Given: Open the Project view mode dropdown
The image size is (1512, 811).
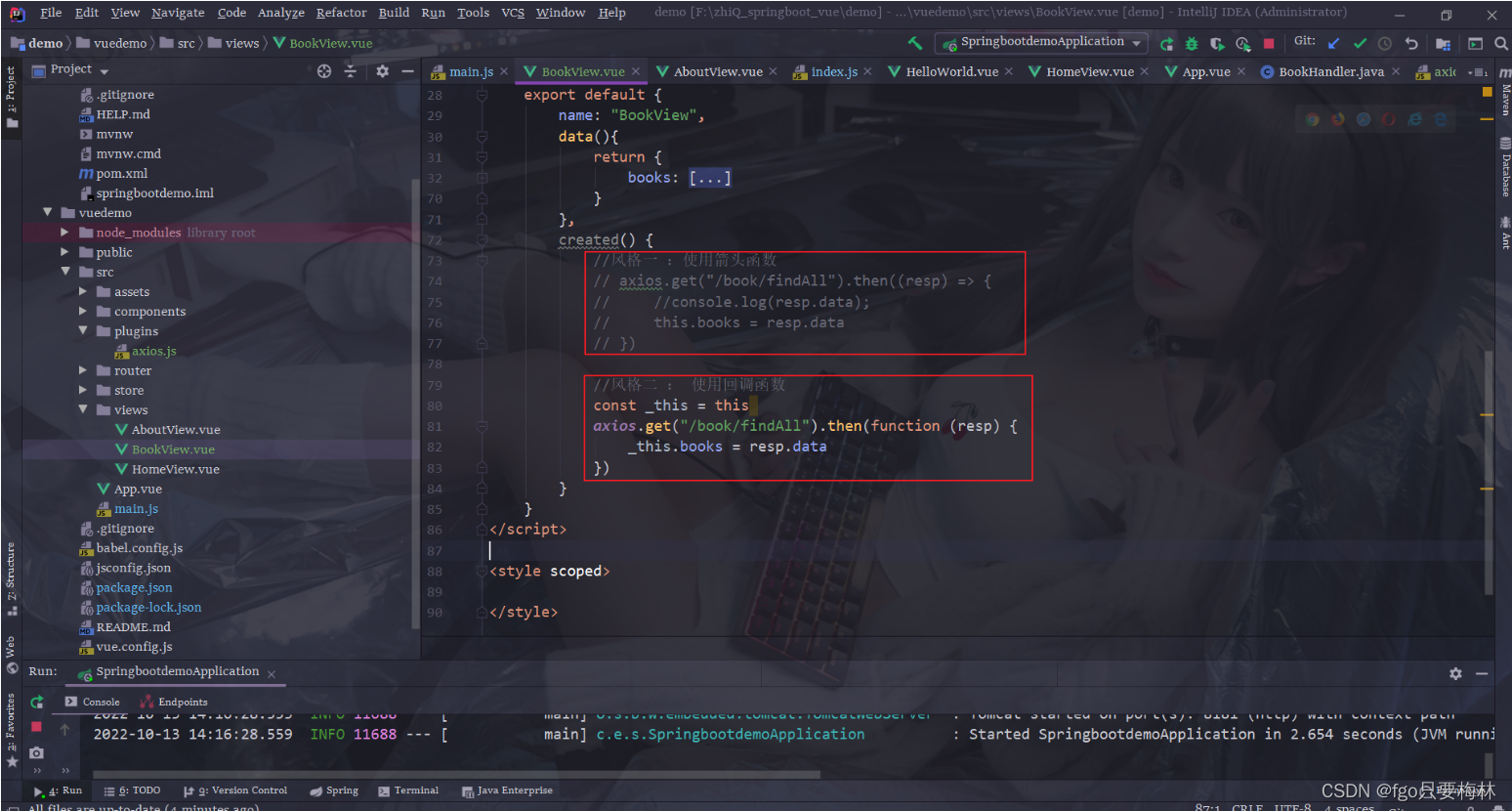Looking at the screenshot, I should 104,71.
